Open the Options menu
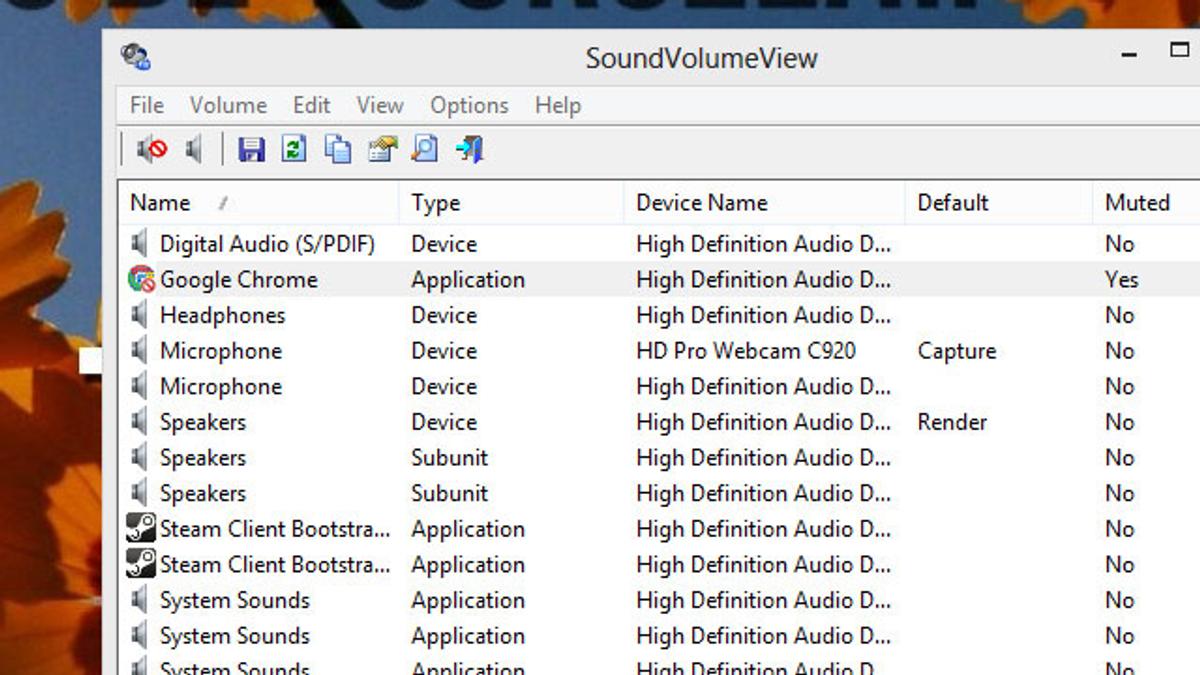Image resolution: width=1200 pixels, height=675 pixels. point(469,105)
